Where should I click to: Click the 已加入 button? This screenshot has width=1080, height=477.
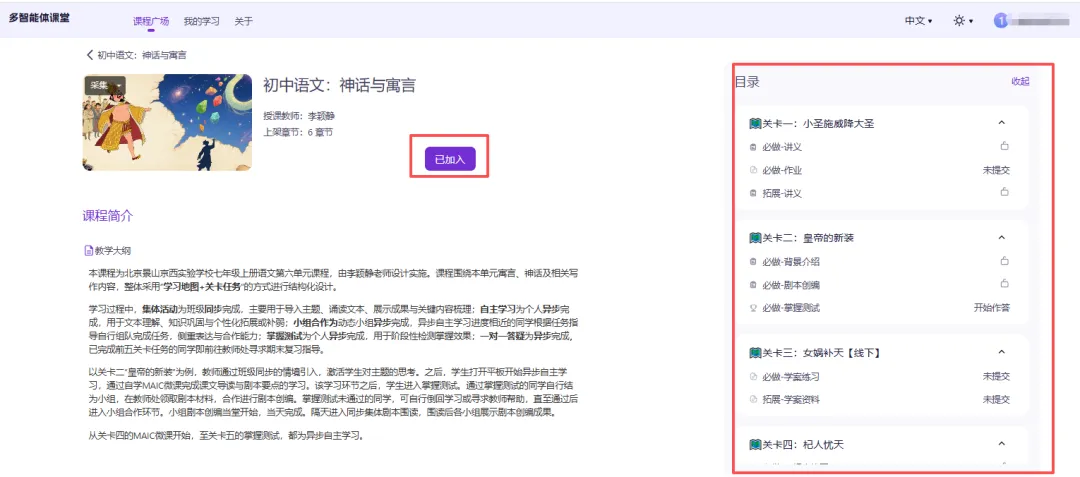450,159
